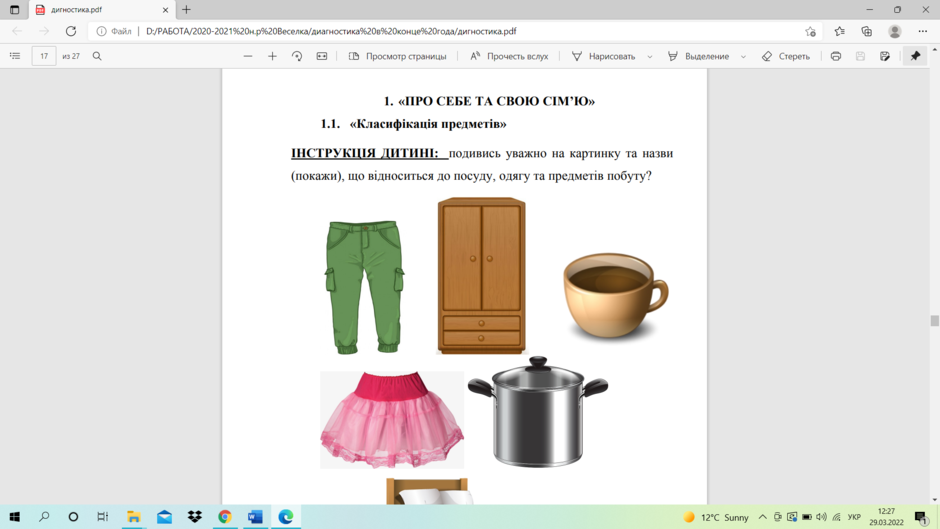Open a new browser tab
Viewport: 940px width, 529px height.
click(x=186, y=10)
